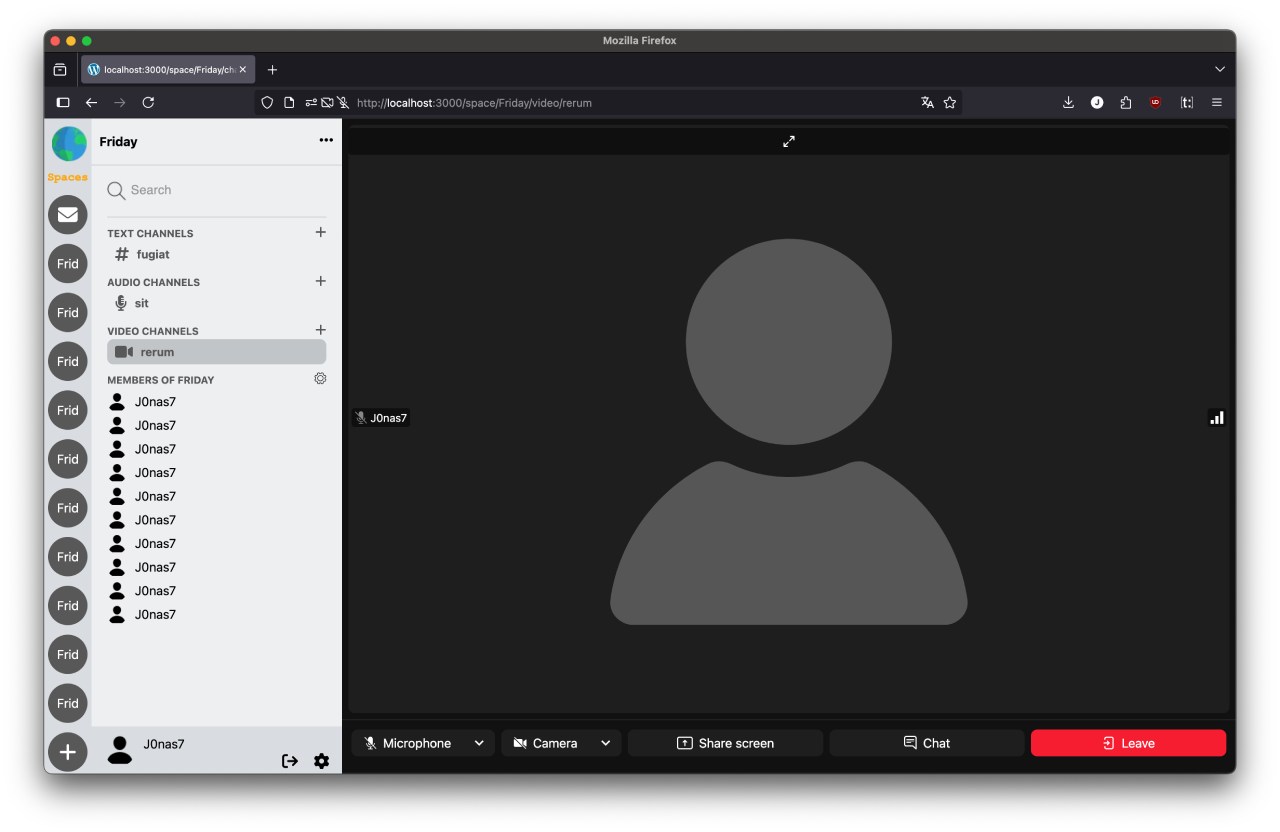Click the Share screen button
This screenshot has height=832, width=1280.
coord(725,743)
